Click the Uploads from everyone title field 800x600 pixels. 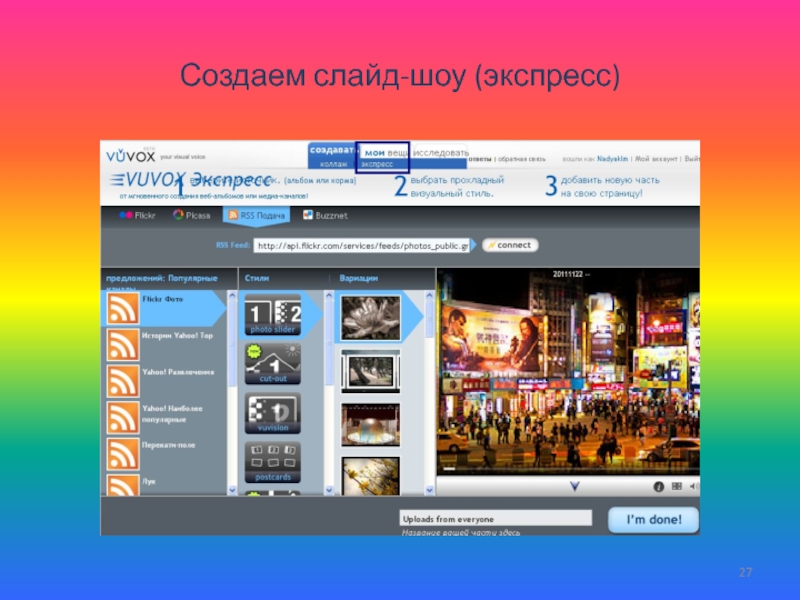[x=495, y=519]
